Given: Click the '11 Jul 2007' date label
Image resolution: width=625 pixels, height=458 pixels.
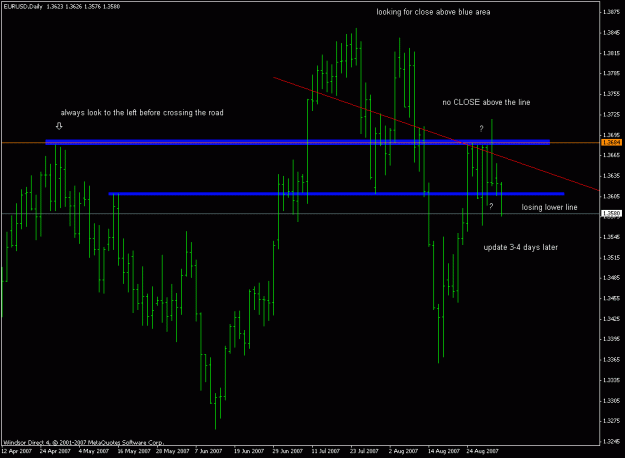Looking at the screenshot, I should pyautogui.click(x=326, y=451).
